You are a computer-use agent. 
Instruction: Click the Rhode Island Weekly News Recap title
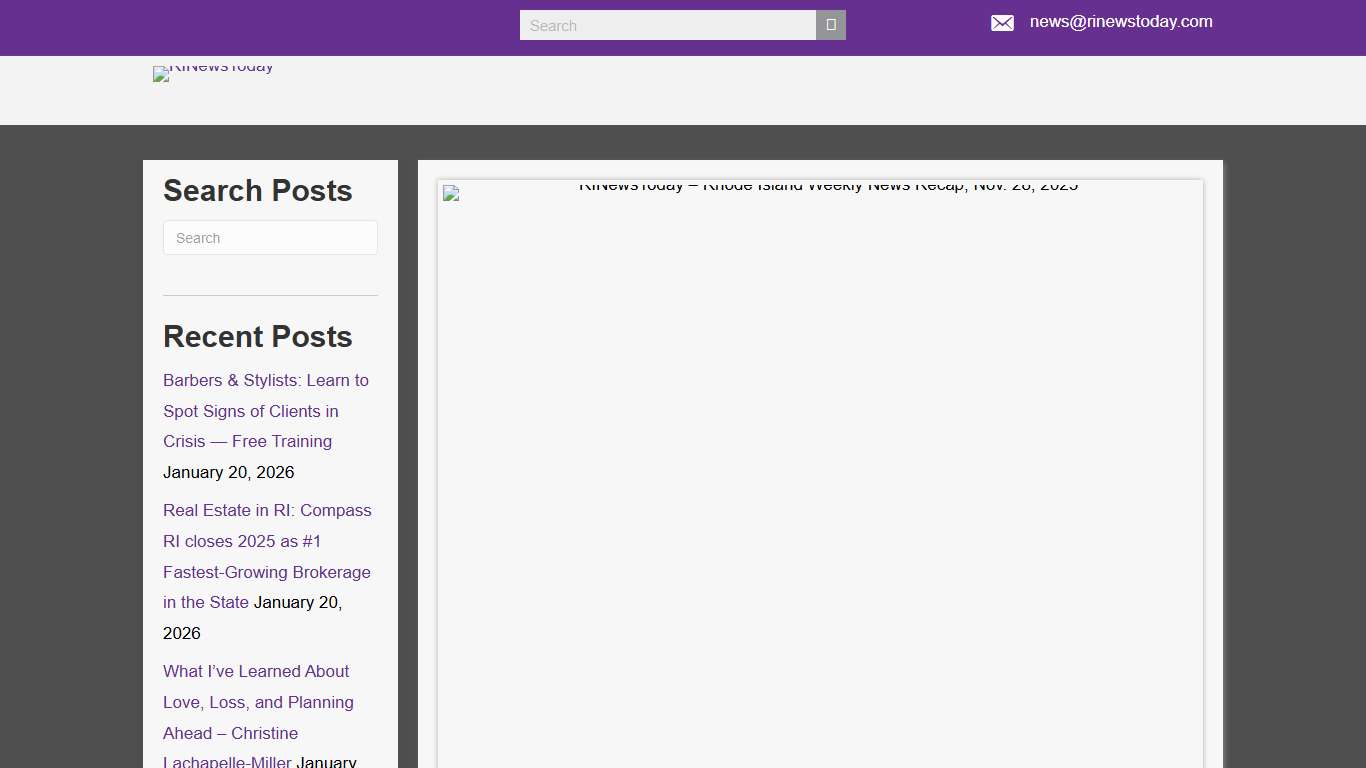click(828, 187)
